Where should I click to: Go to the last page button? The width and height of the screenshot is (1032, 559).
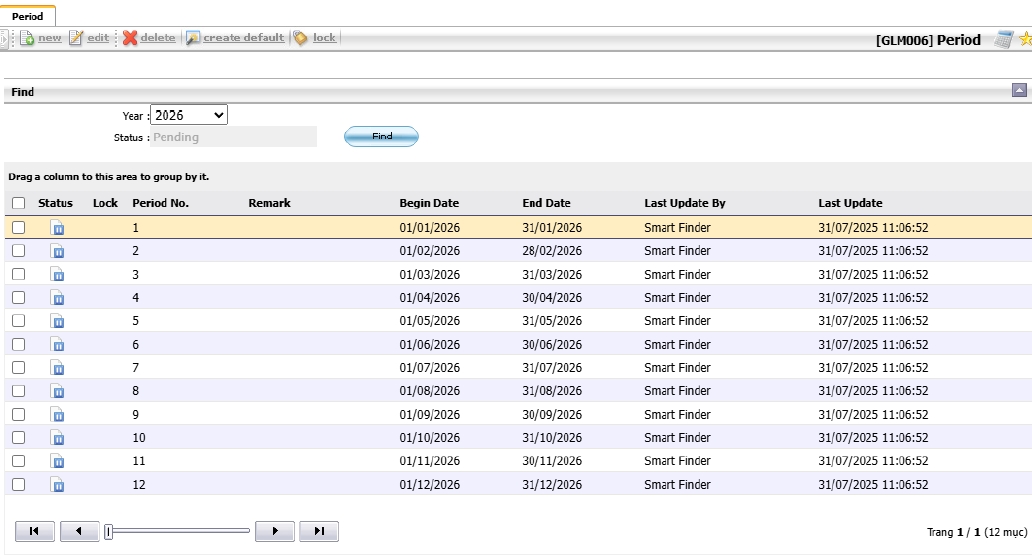pos(320,531)
